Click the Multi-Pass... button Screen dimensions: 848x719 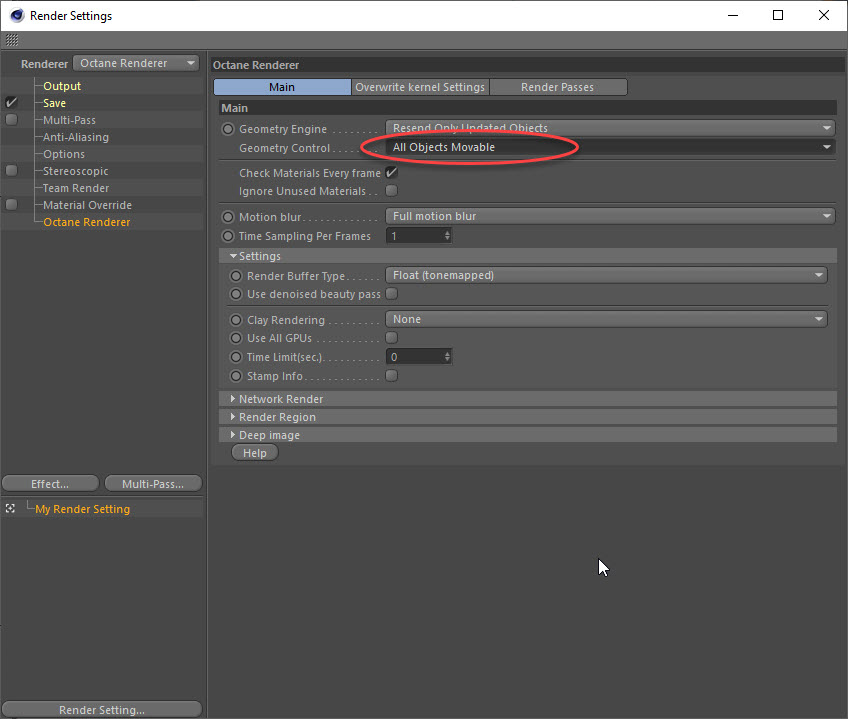click(x=153, y=484)
